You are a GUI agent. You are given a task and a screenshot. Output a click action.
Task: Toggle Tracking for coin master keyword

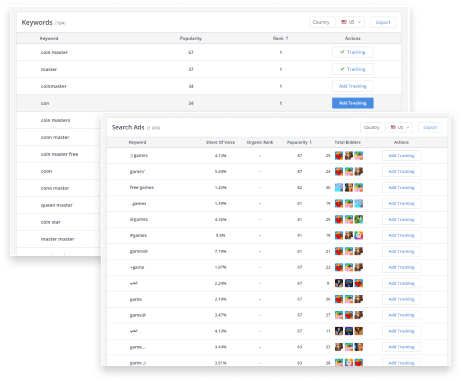point(353,52)
